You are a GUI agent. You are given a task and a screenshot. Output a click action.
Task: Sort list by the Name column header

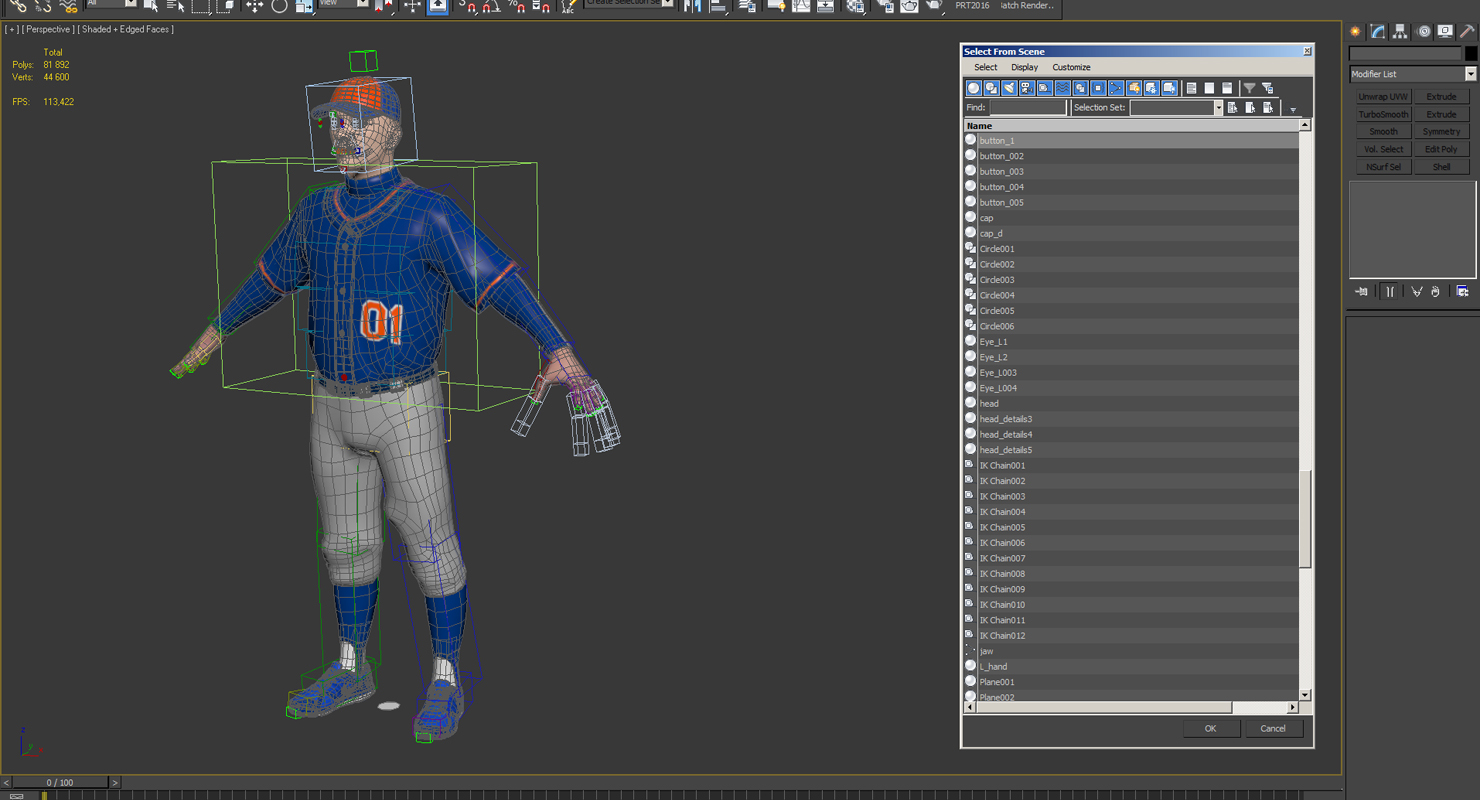click(1131, 126)
